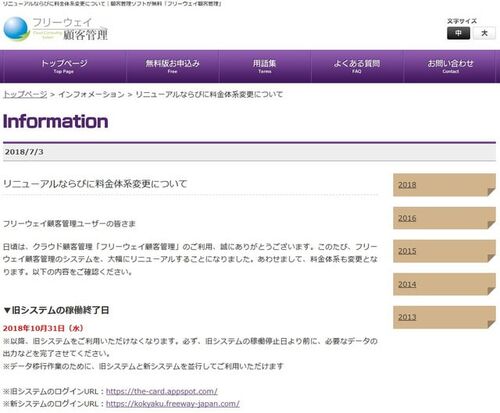Click the Information heading
The height and width of the screenshot is (413, 500).
point(55,121)
